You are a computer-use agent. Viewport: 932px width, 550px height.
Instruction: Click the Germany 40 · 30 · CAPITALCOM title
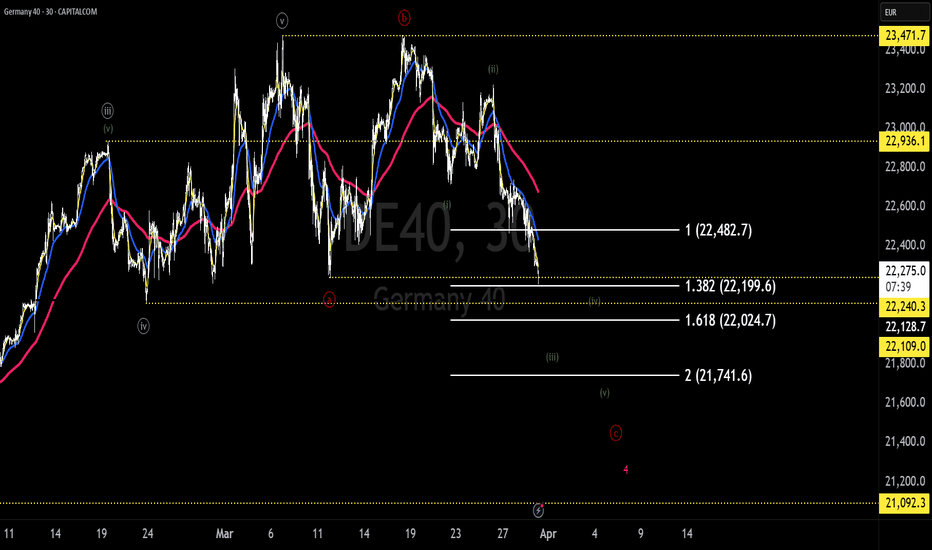click(x=51, y=12)
